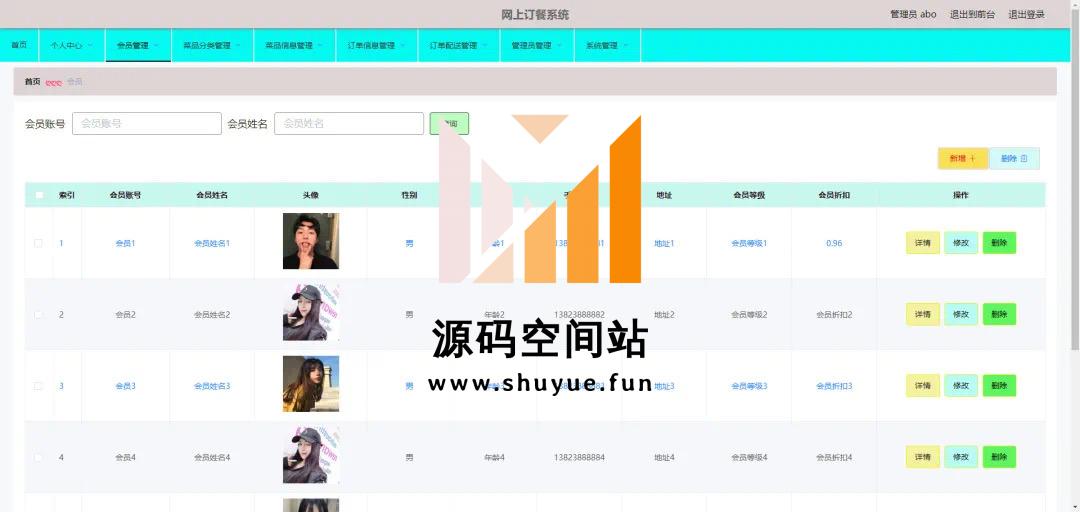The width and height of the screenshot is (1080, 512).
Task: Click 退出登录 to log out
Action: point(1026,14)
